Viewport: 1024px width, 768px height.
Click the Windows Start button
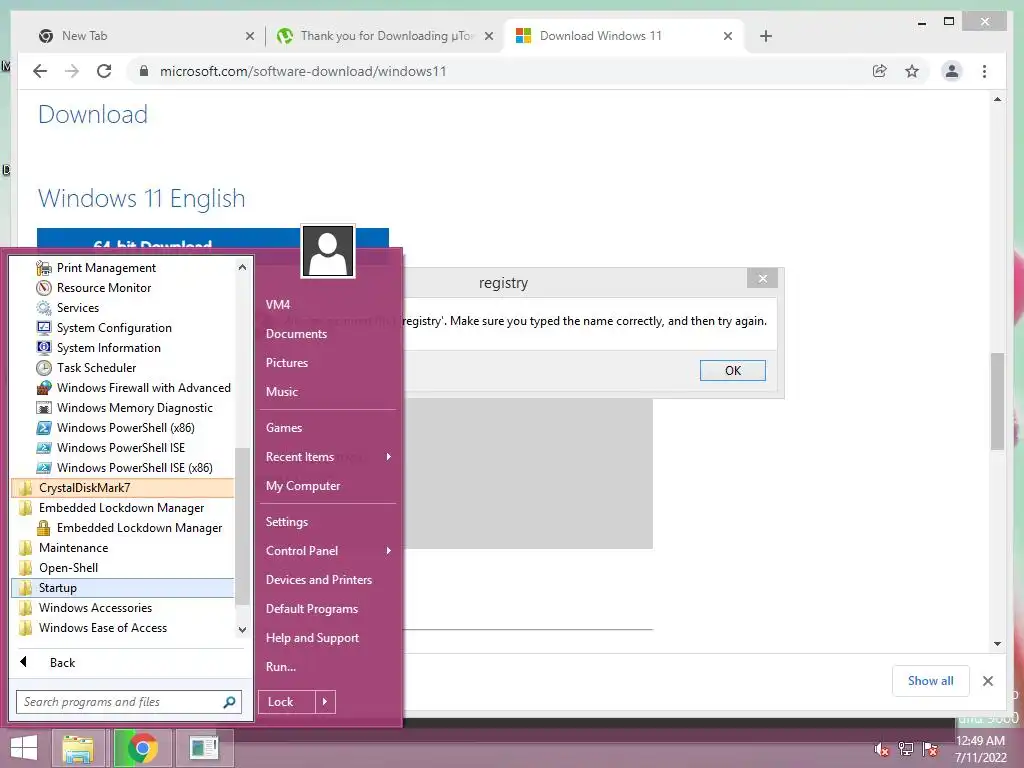(24, 748)
